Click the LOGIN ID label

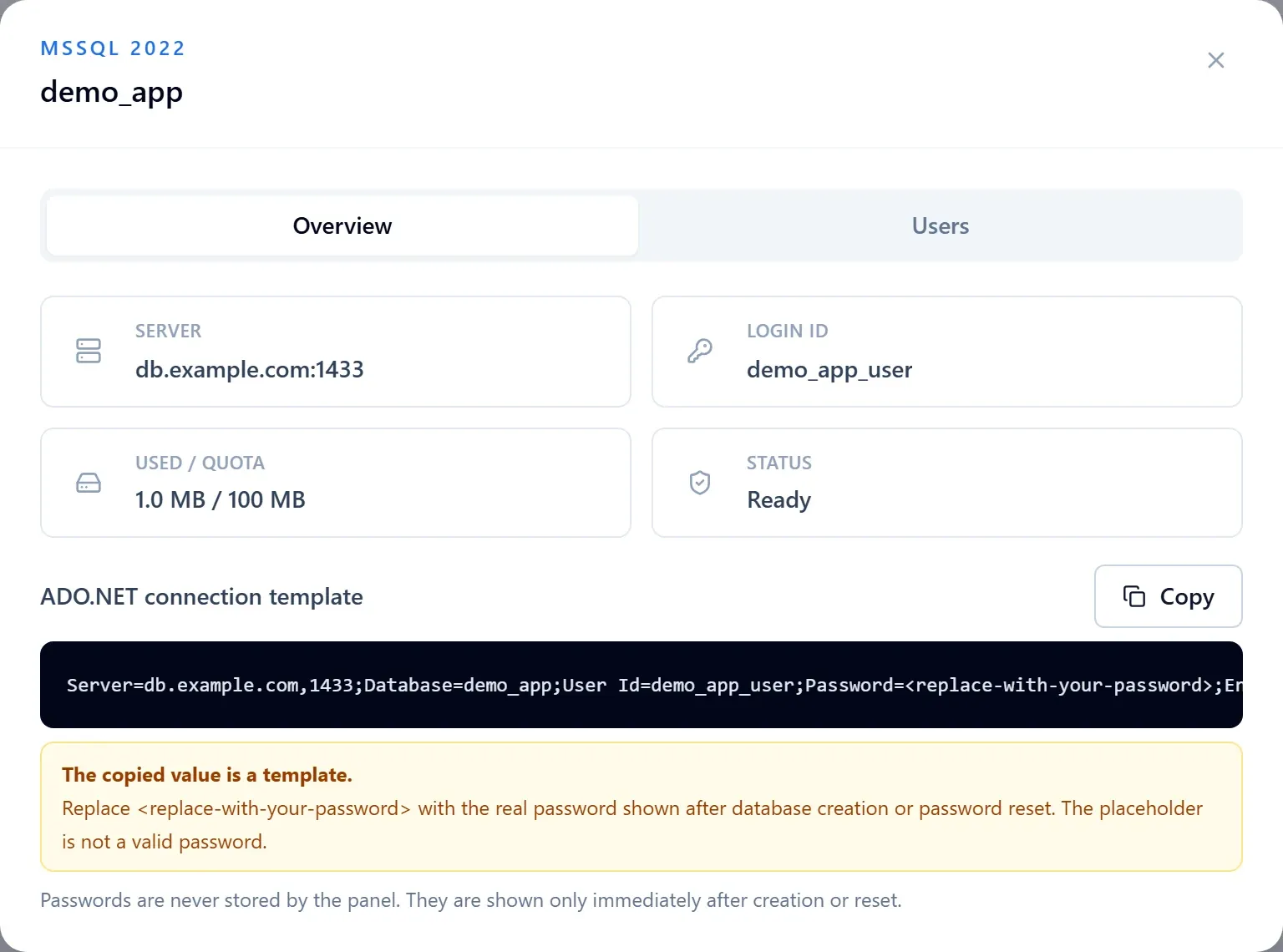pyautogui.click(x=788, y=331)
